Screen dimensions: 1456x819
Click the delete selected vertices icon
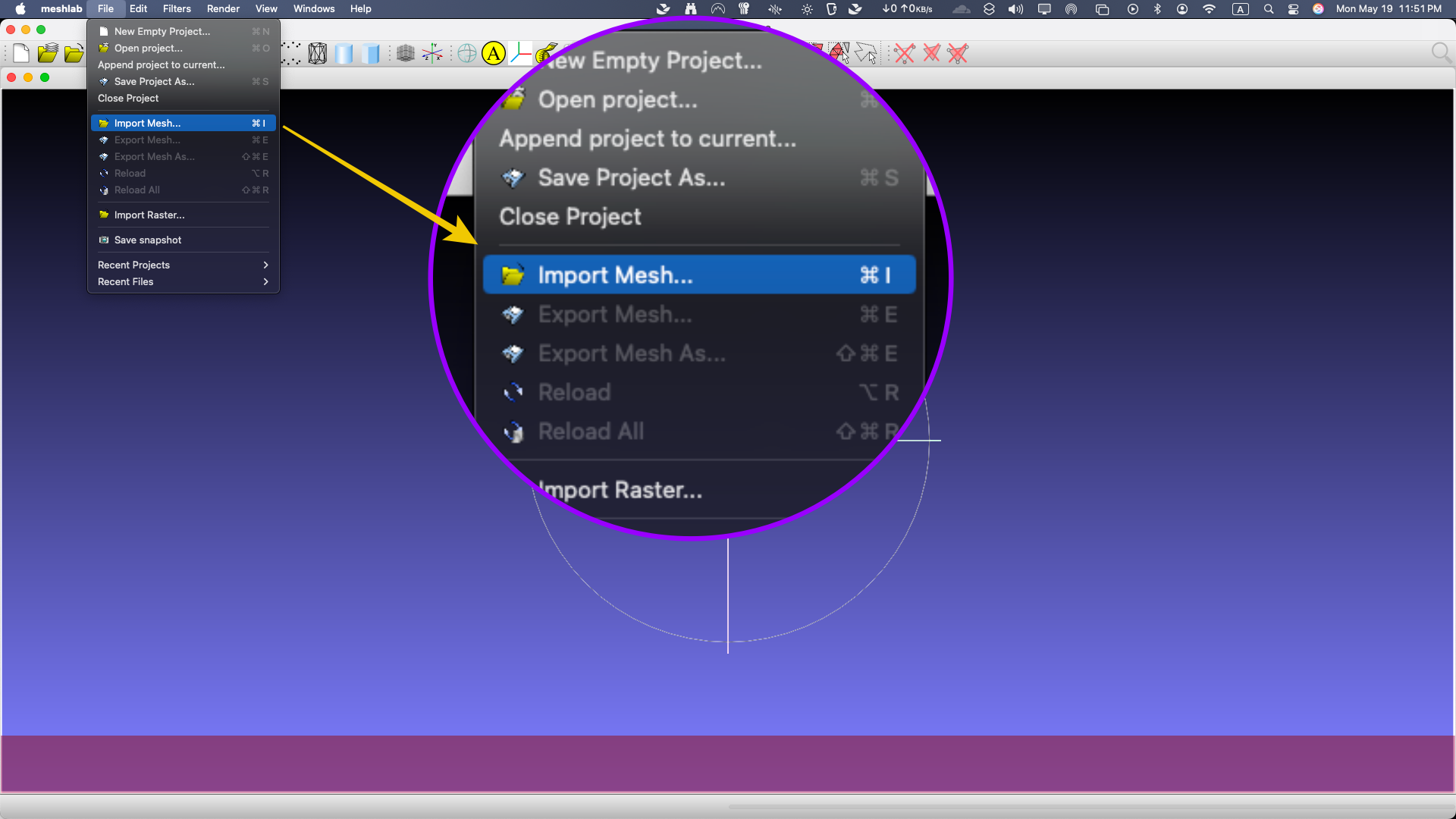tap(905, 53)
